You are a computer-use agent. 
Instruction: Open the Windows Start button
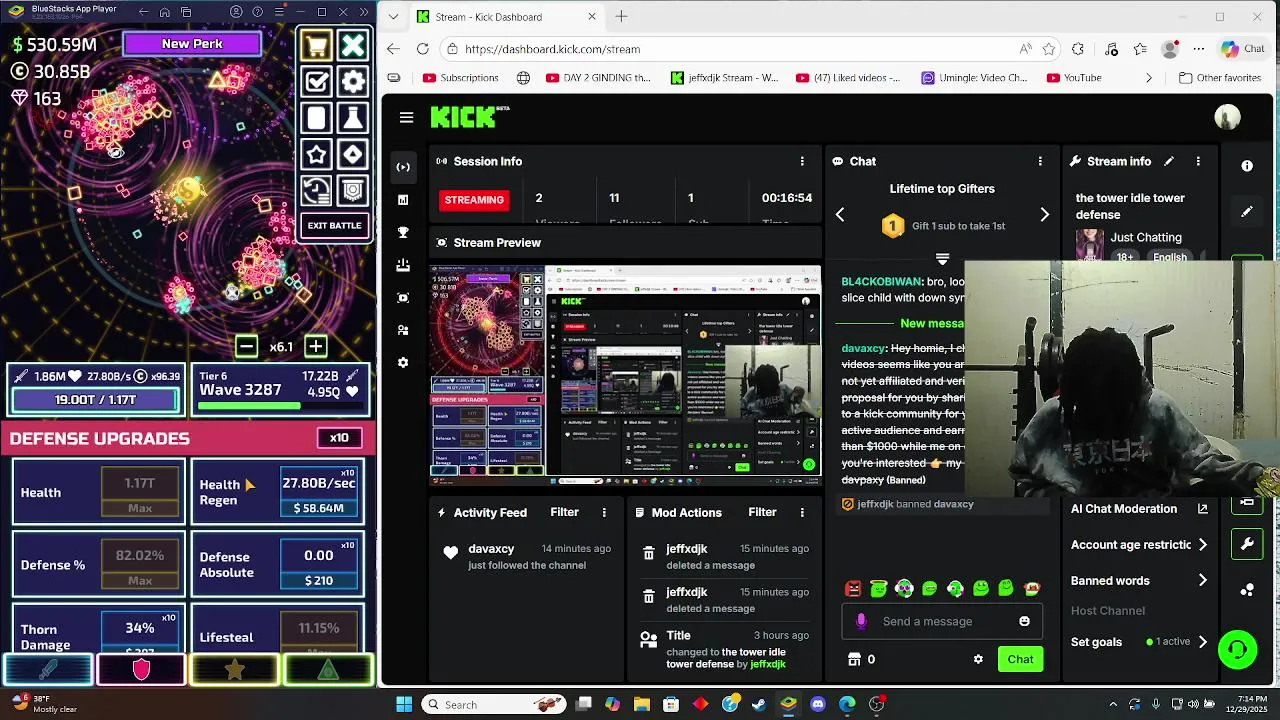coord(404,704)
